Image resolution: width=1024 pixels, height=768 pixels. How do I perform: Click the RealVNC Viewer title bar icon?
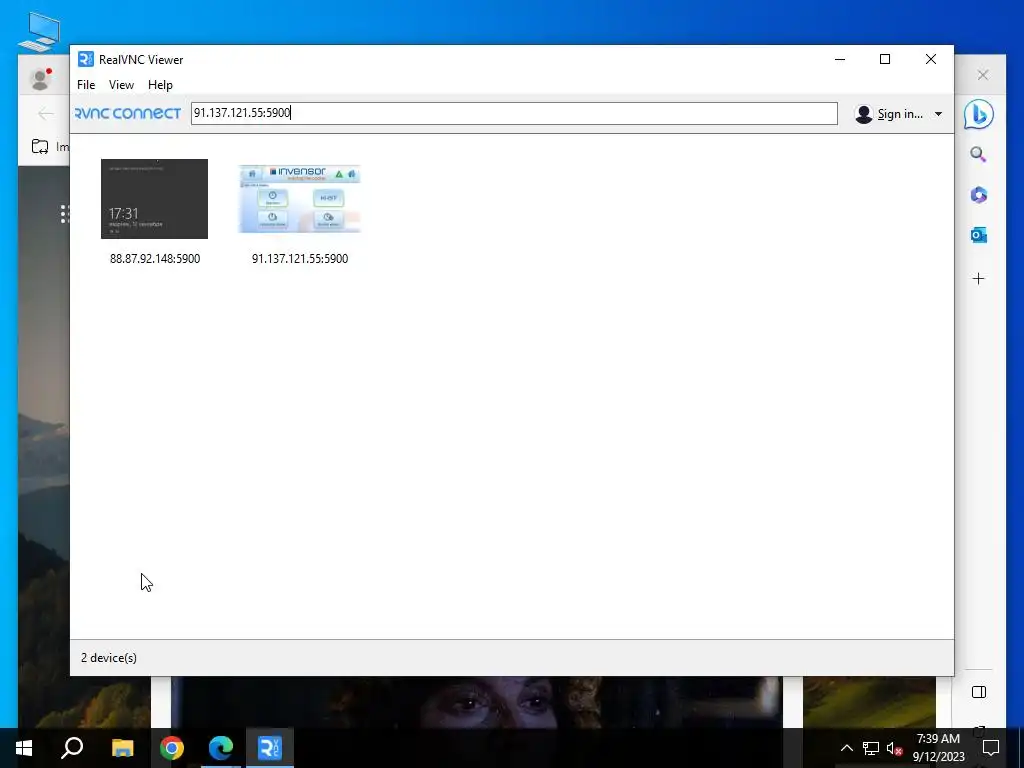(x=86, y=59)
